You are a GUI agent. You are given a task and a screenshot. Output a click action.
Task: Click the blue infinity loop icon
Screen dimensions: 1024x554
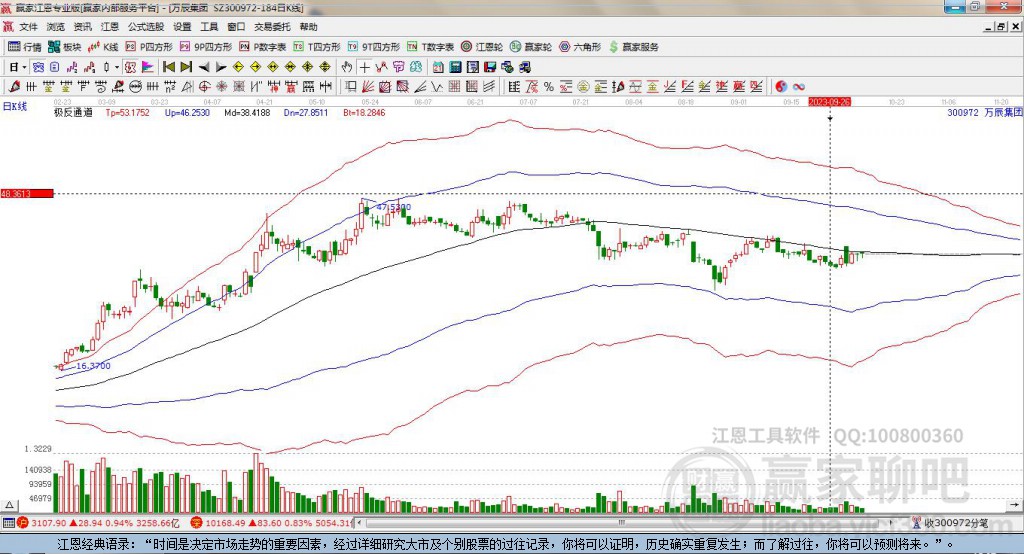(798, 87)
